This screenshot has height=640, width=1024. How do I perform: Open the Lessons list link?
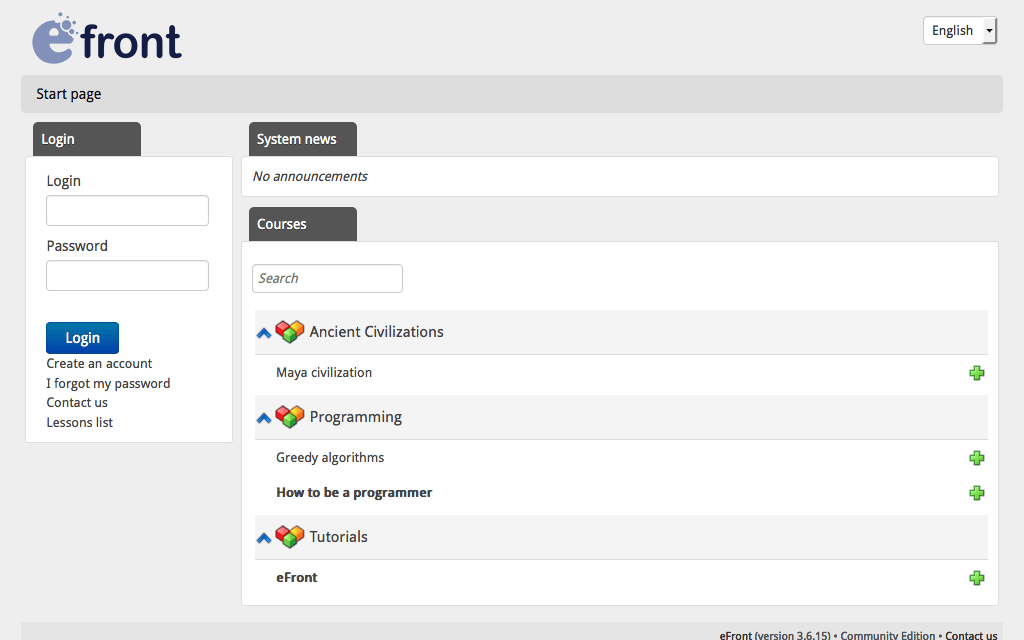tap(79, 422)
